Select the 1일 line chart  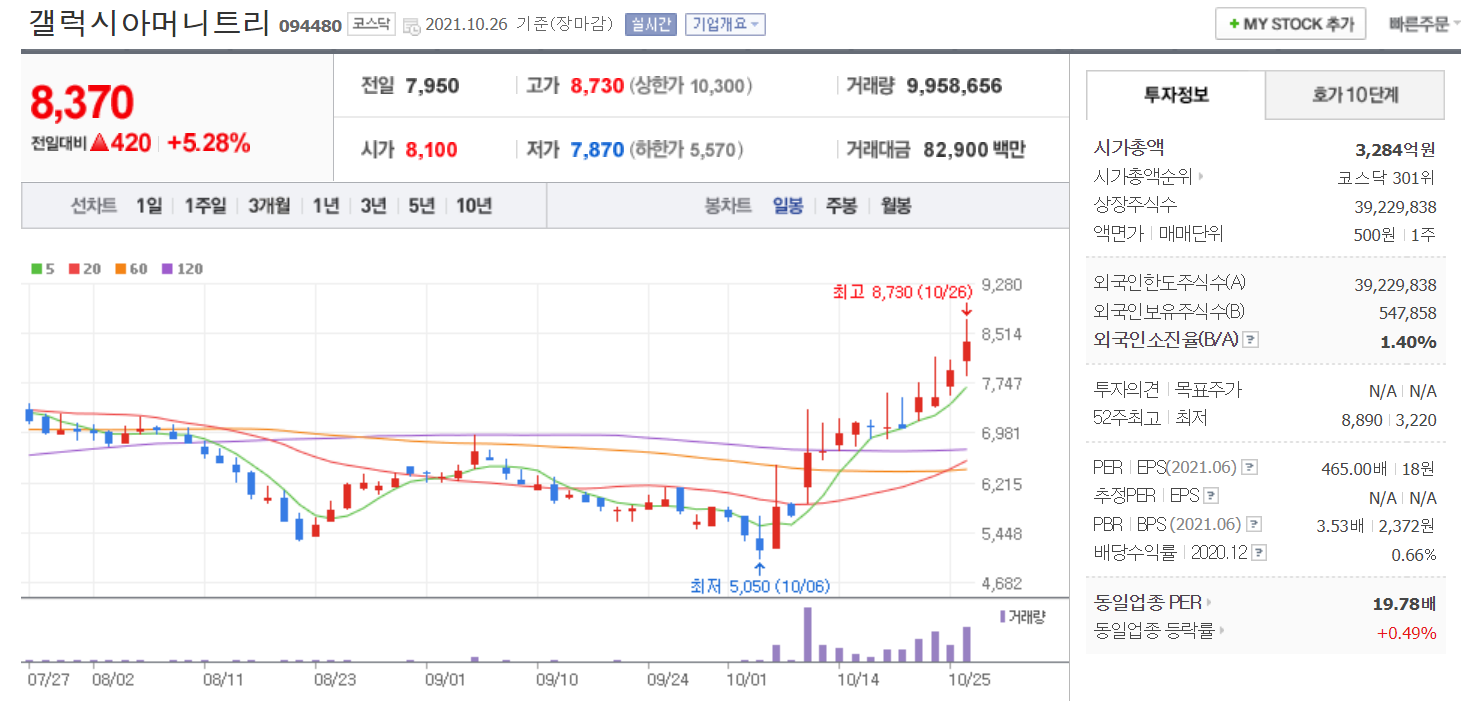click(x=149, y=206)
